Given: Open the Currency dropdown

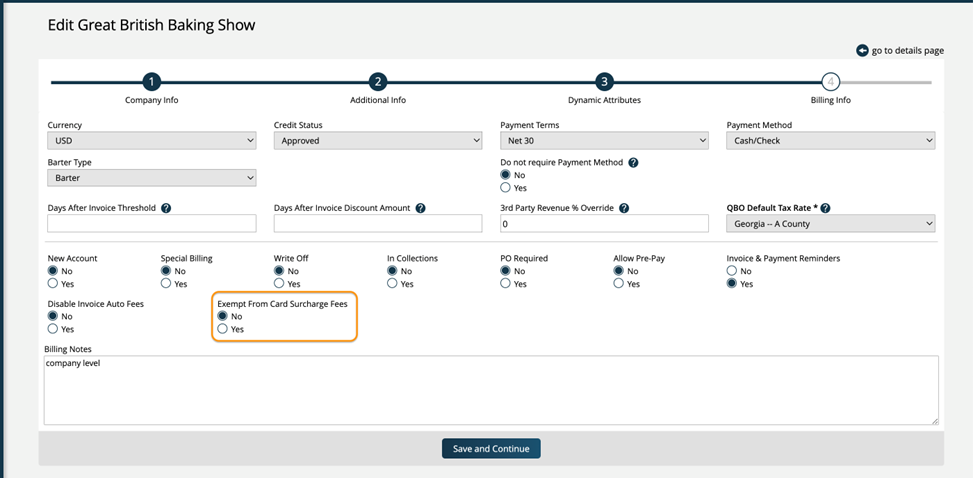Looking at the screenshot, I should click(x=151, y=141).
